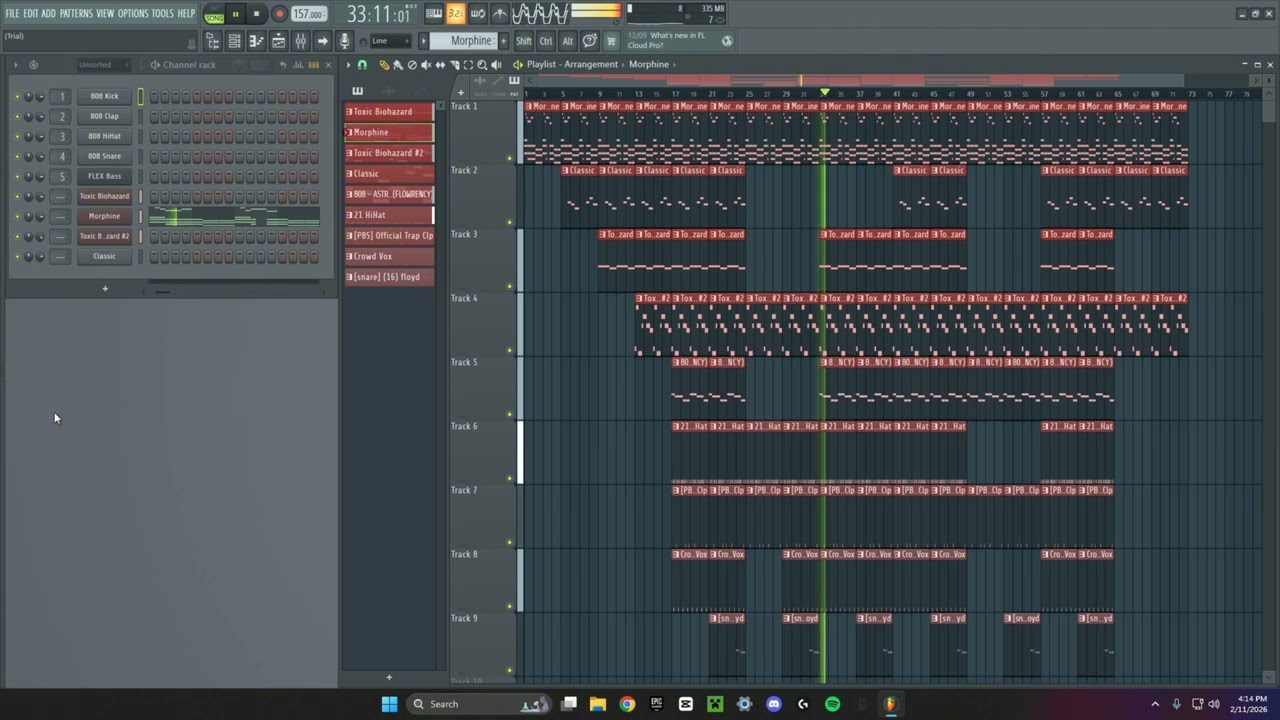Mute the 808 Snare channel
Image resolution: width=1280 pixels, height=720 pixels.
[x=16, y=156]
